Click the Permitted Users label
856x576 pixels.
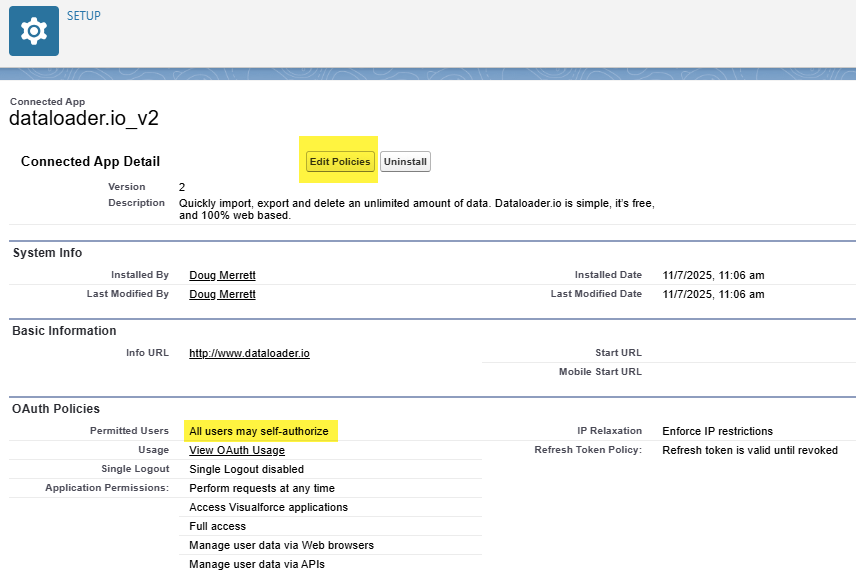pos(129,431)
